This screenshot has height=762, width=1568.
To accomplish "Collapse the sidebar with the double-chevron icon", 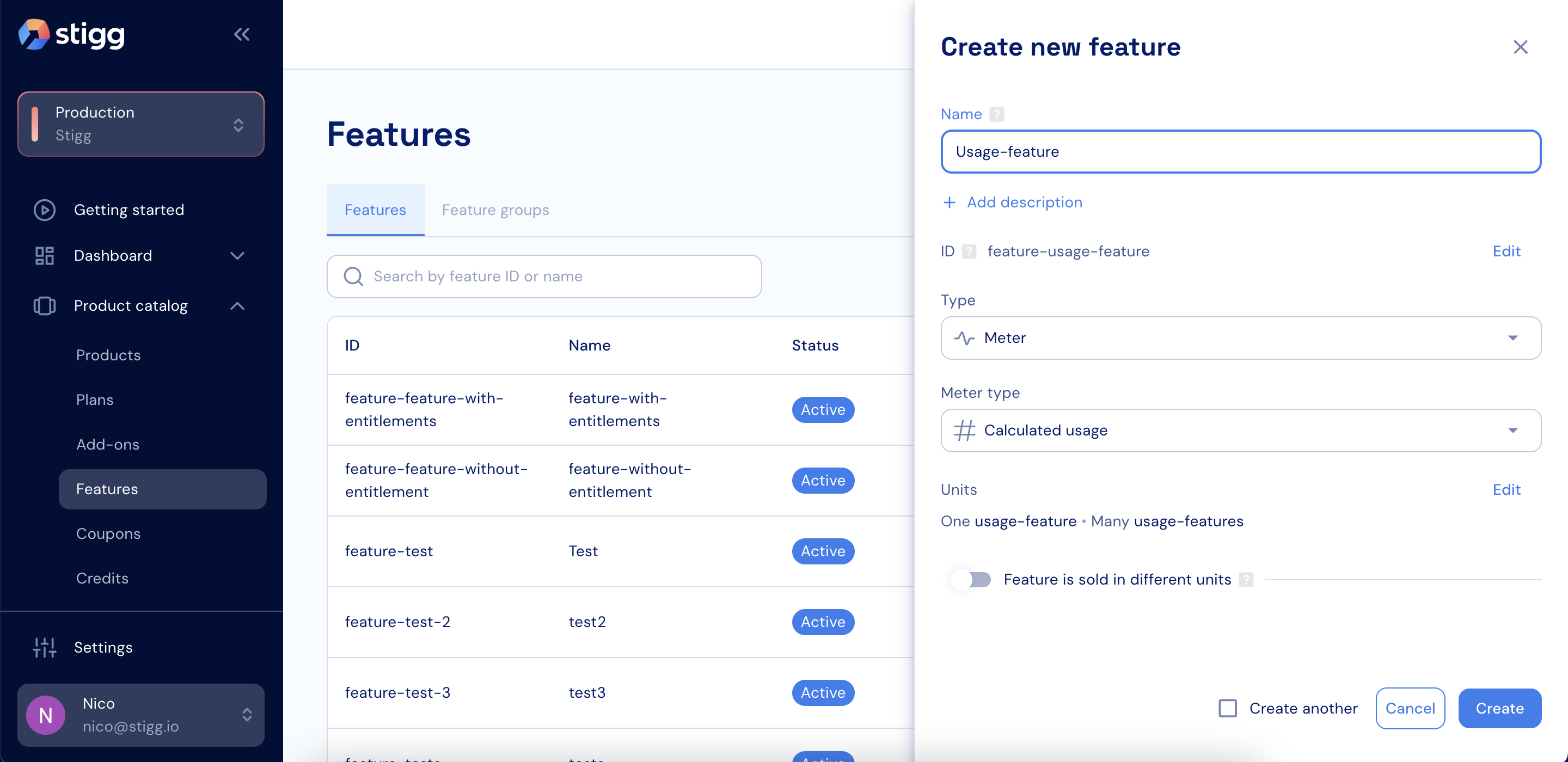I will coord(242,35).
